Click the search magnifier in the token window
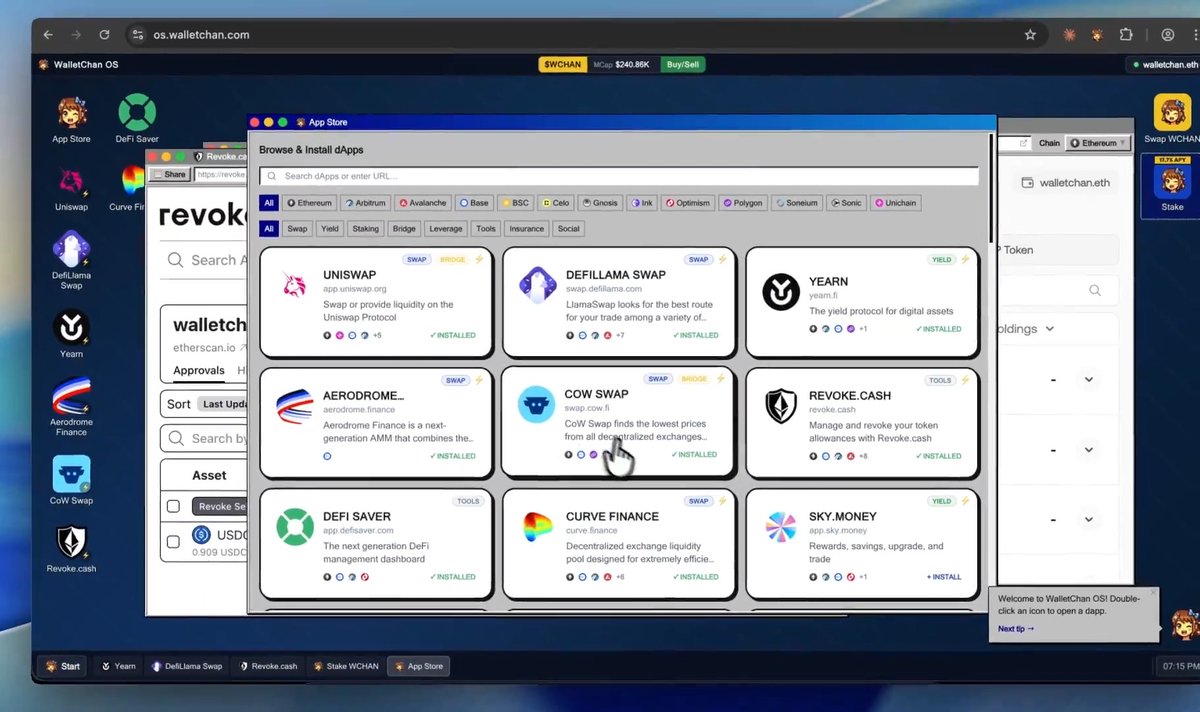1200x712 pixels. click(1095, 290)
